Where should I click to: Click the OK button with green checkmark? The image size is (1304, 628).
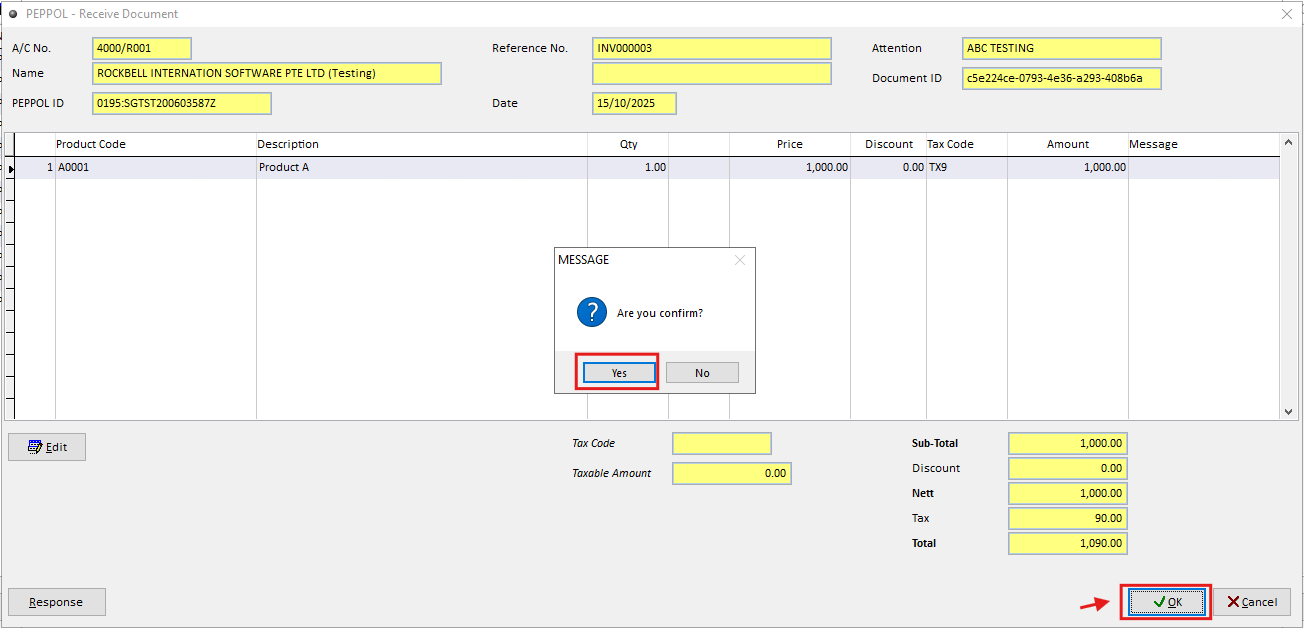point(1167,601)
